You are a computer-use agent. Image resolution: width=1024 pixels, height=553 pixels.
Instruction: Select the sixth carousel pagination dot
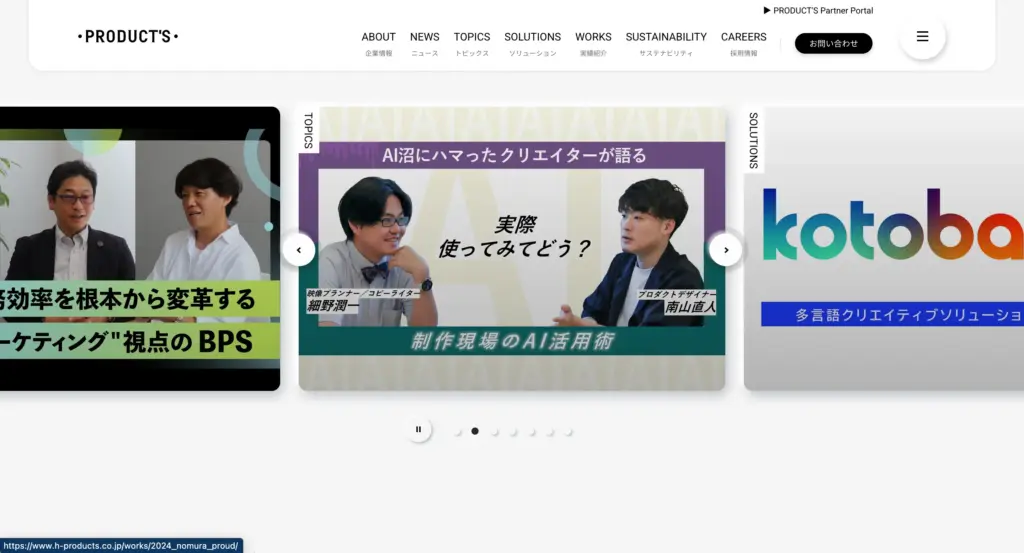coord(551,432)
